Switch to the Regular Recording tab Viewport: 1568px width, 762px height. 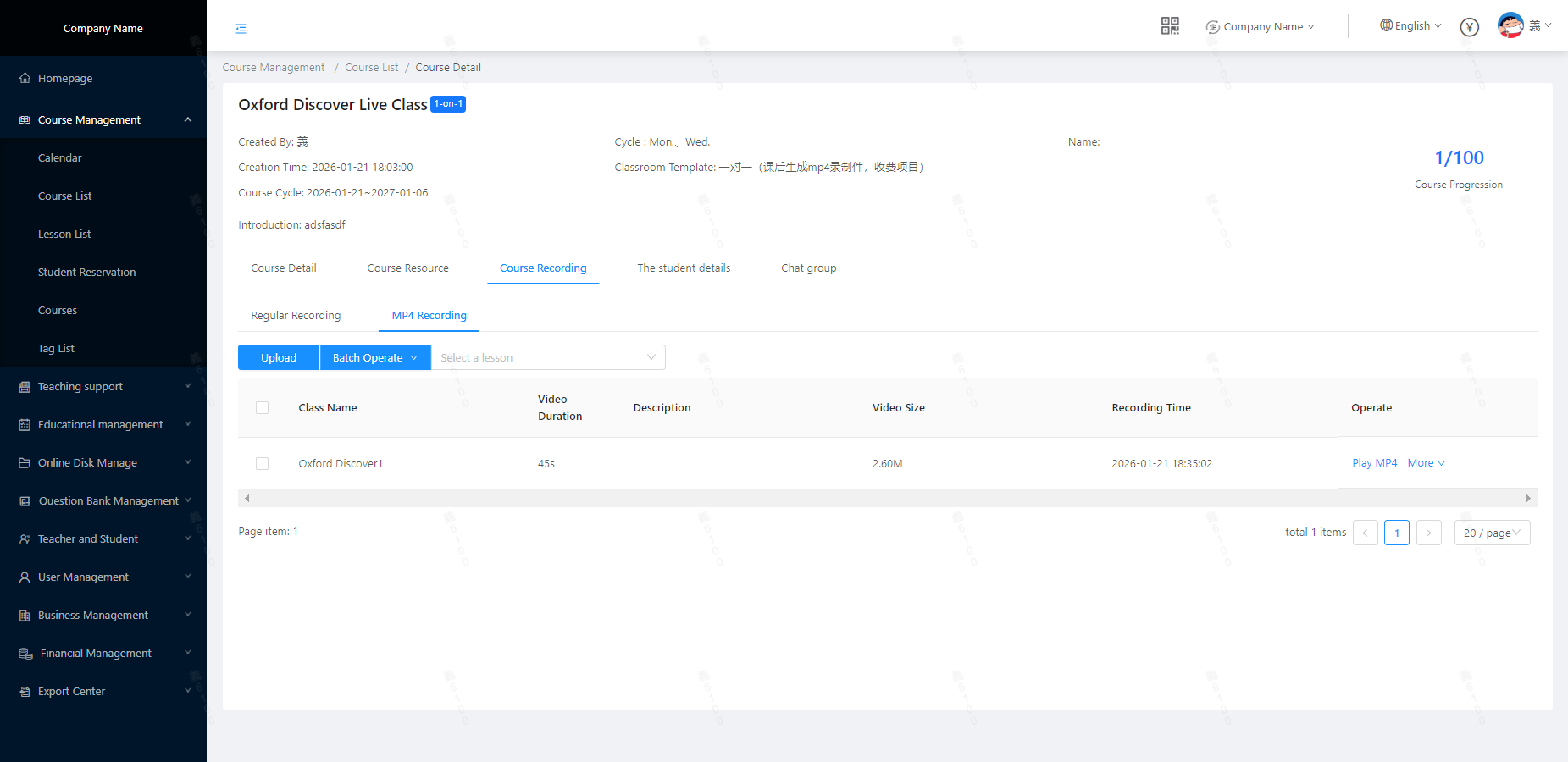[x=296, y=316]
